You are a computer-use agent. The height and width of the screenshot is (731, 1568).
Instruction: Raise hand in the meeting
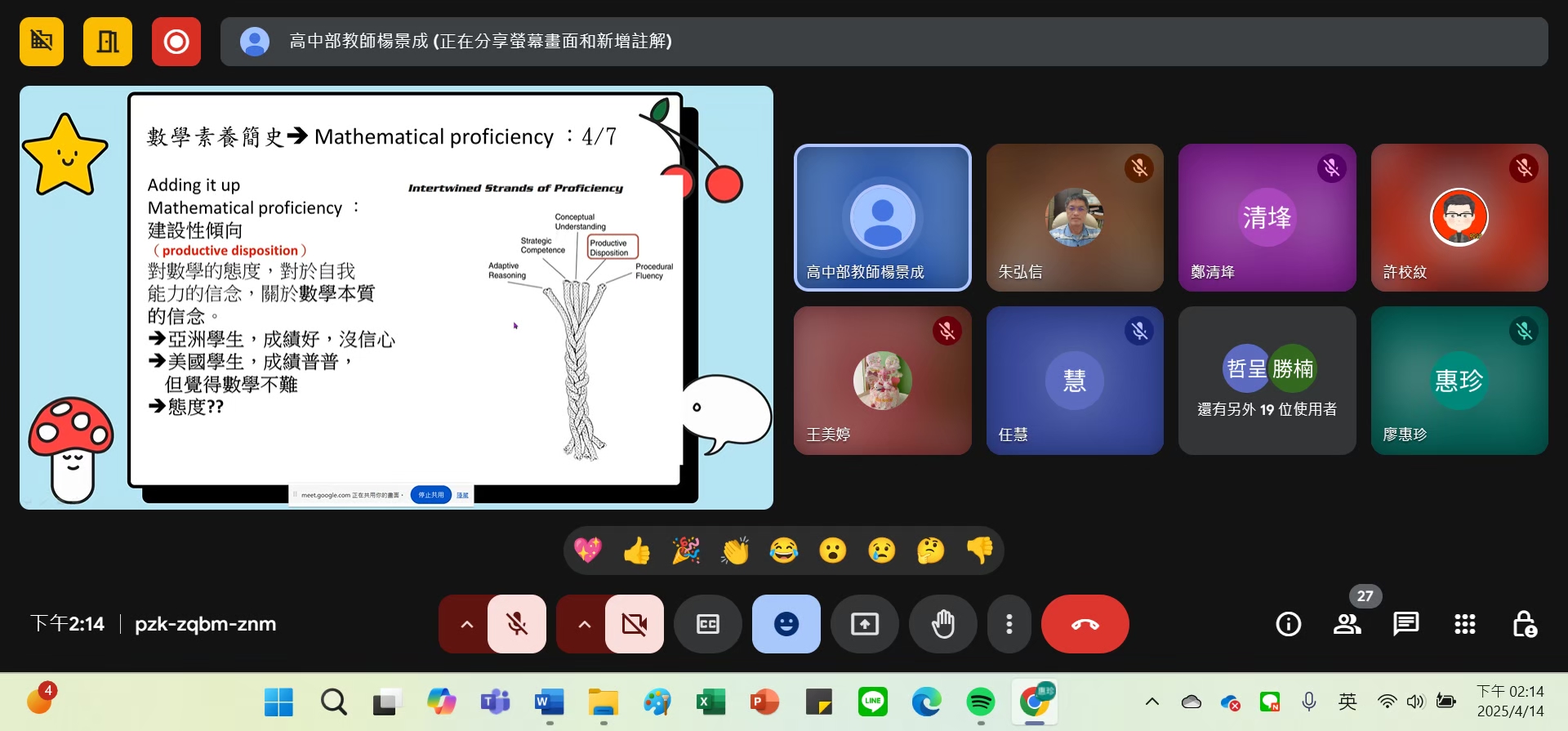coord(942,625)
